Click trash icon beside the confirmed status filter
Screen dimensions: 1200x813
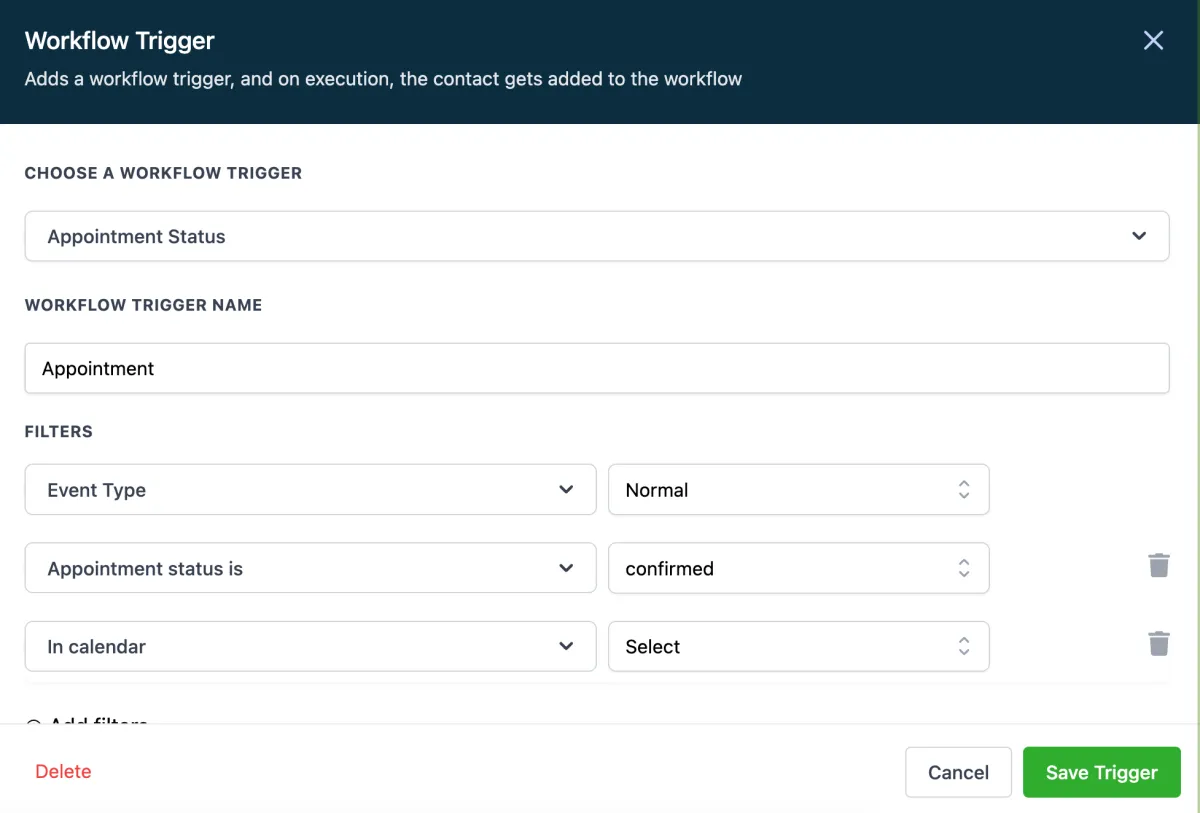click(1158, 566)
